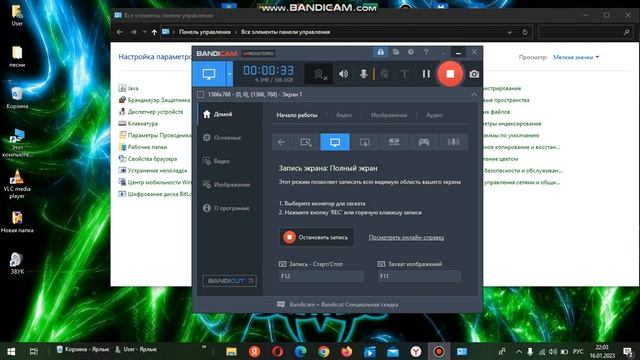Tick the checkbox beside 1366x768 screen info
Viewport: 640px width, 360px height.
tap(200, 94)
